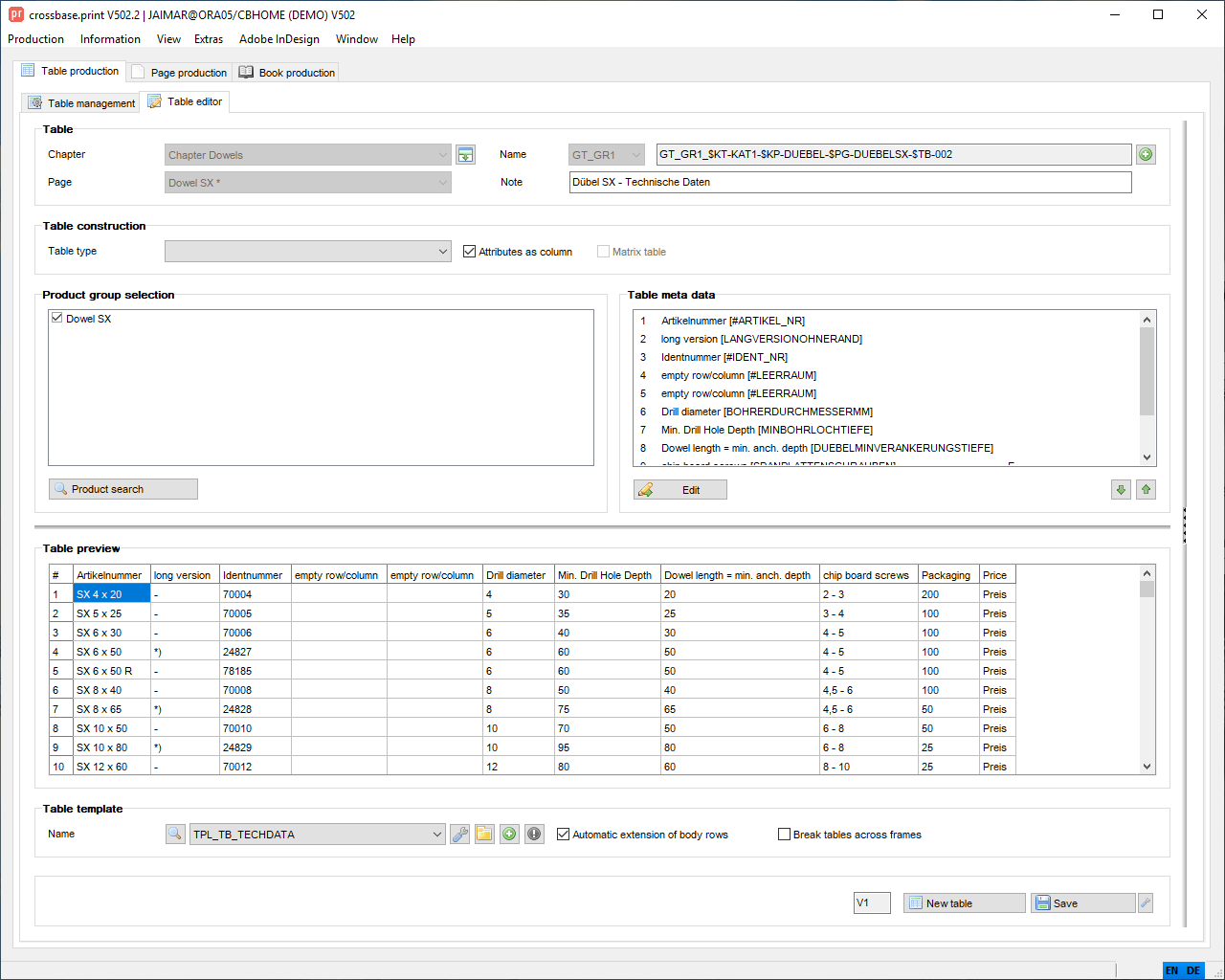Open the Page dropdown showing Dowel SX

tap(307, 182)
